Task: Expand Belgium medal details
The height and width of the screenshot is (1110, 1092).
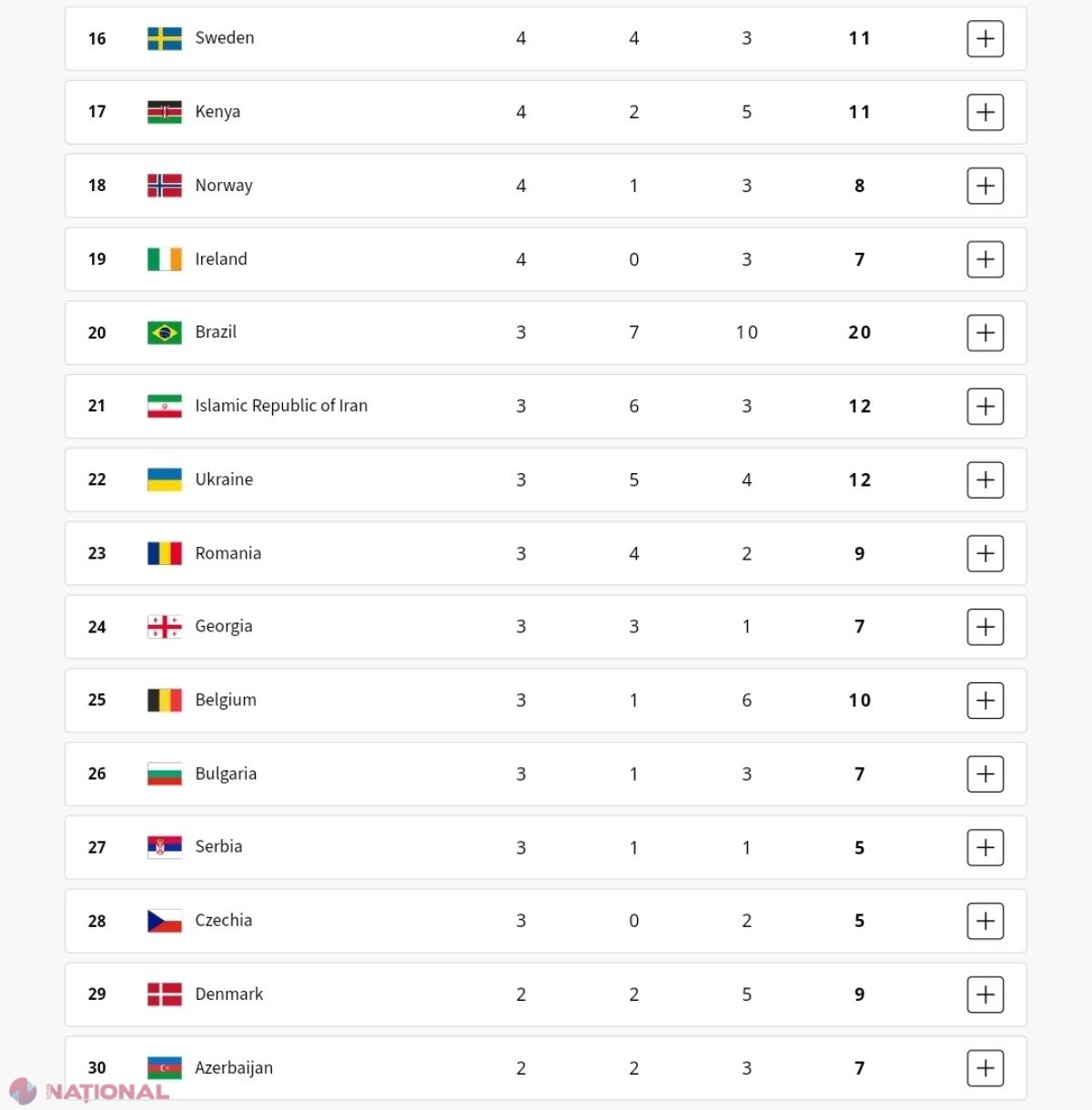Action: (x=985, y=701)
